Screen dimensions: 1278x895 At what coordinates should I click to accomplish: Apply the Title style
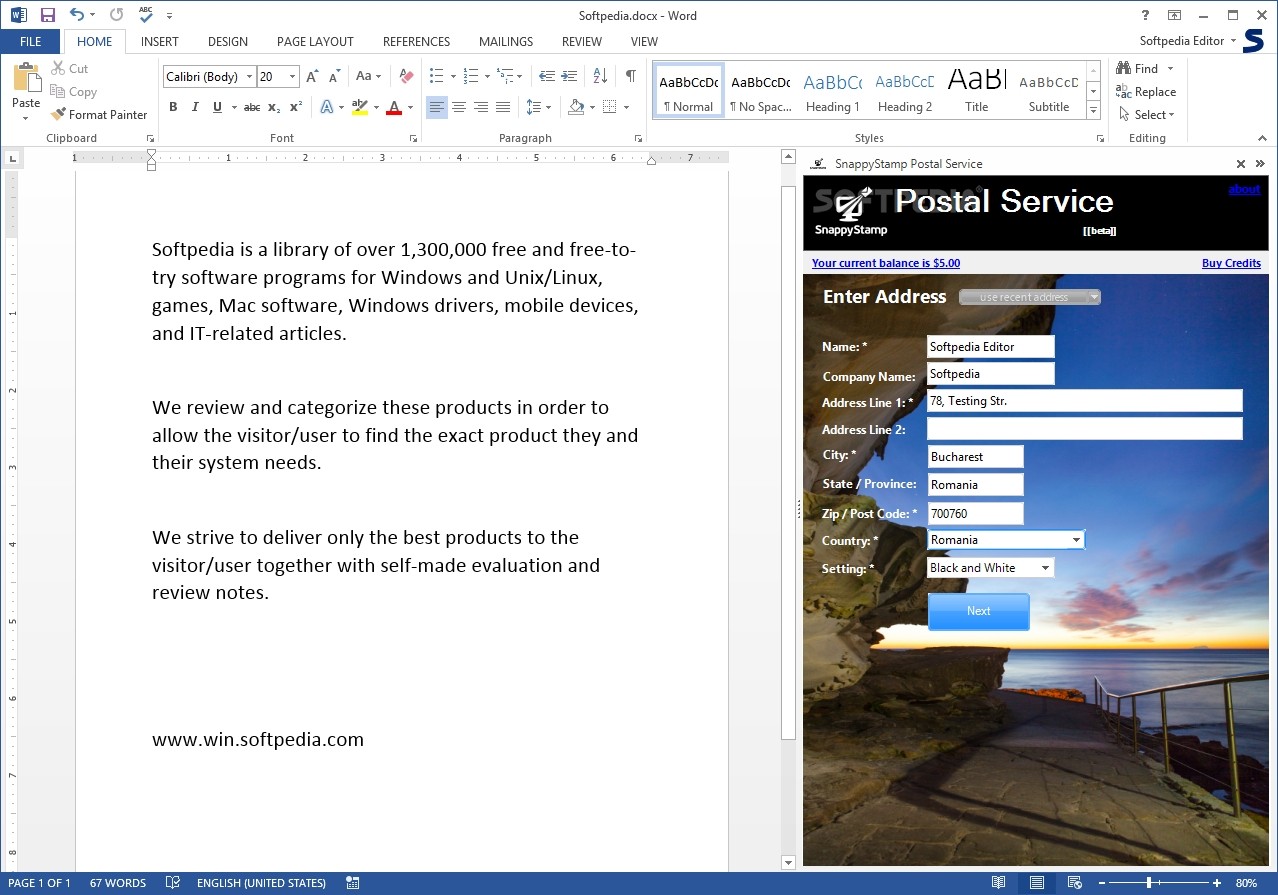(x=977, y=92)
